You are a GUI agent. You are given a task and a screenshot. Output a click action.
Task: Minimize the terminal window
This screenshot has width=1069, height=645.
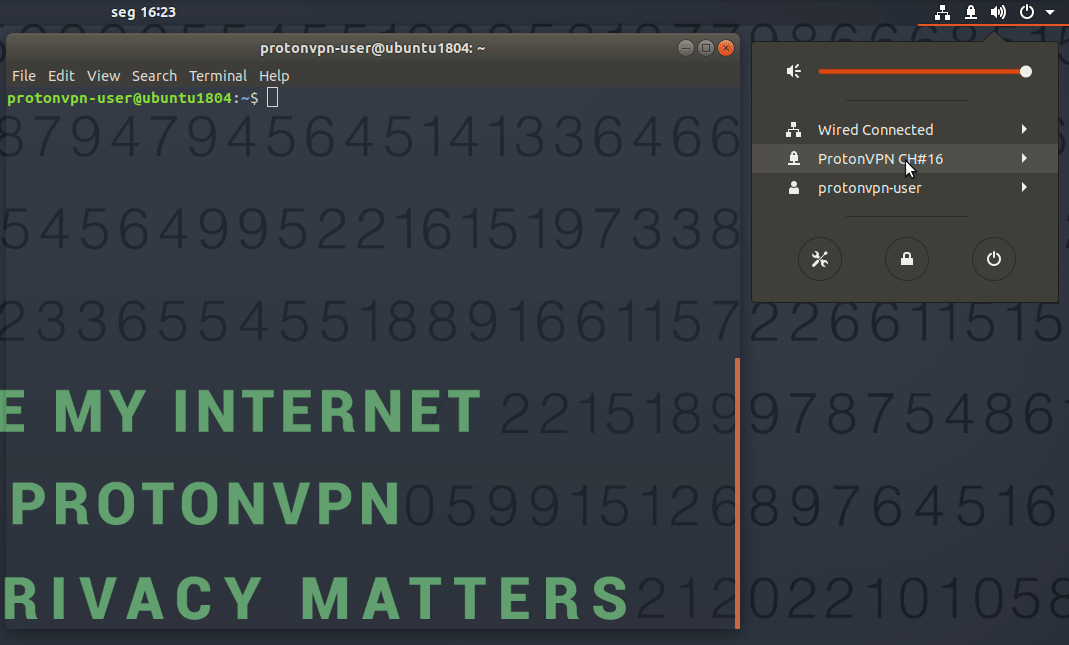686,48
